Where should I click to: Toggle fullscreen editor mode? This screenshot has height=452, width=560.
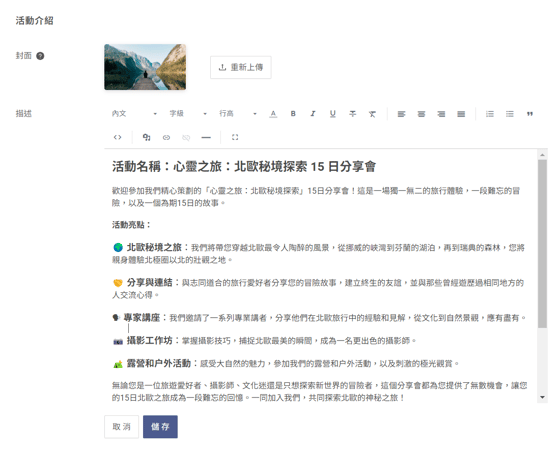(x=235, y=137)
